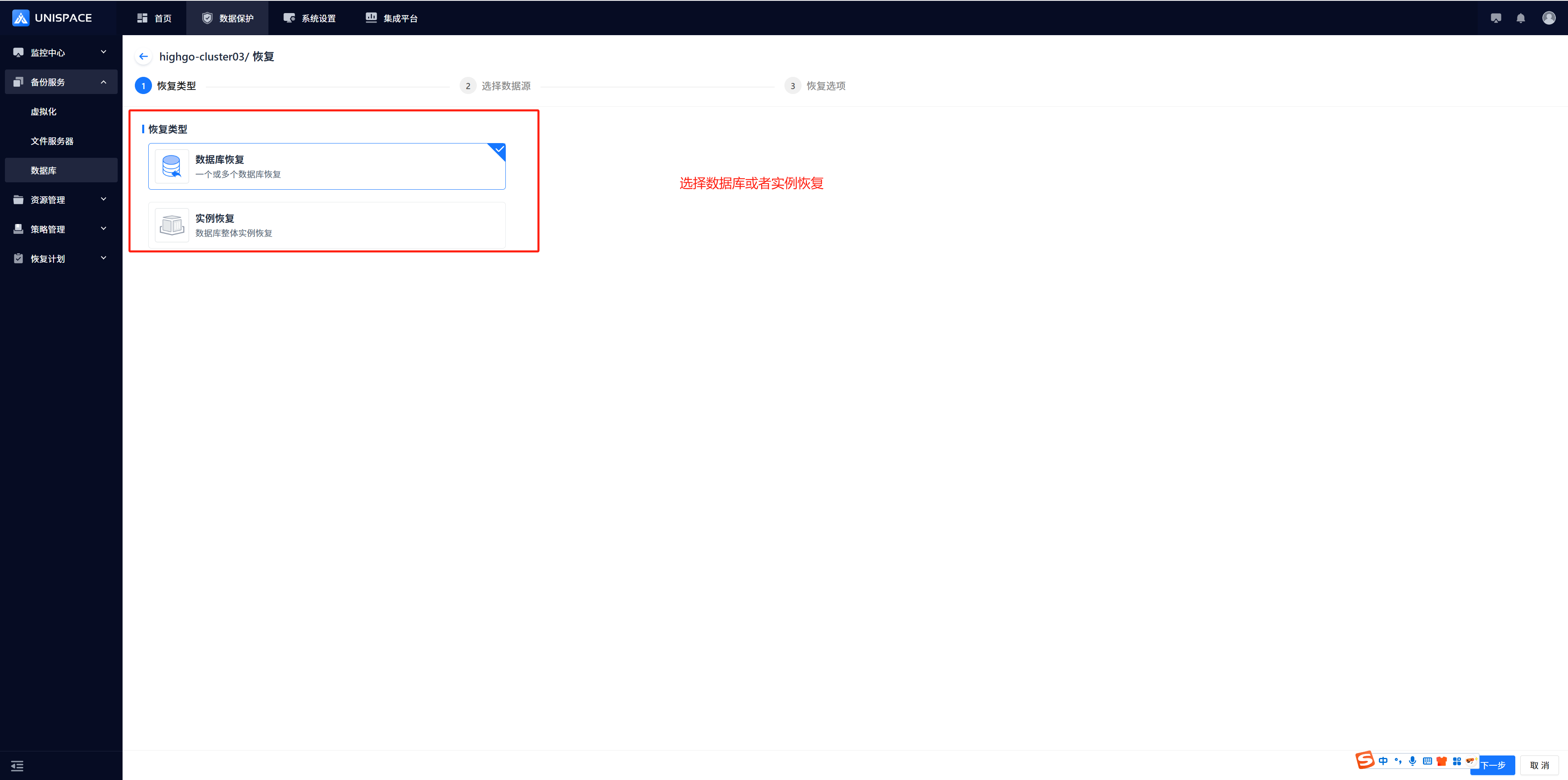Collapse sidebar with bottom-left menu icon
1568x780 pixels.
tap(17, 765)
